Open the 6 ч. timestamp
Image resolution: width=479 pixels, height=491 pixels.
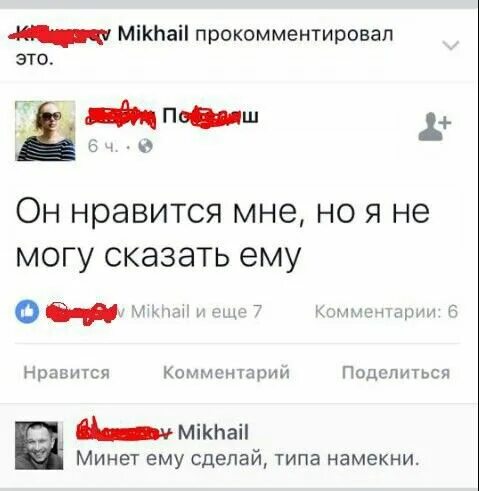103,146
